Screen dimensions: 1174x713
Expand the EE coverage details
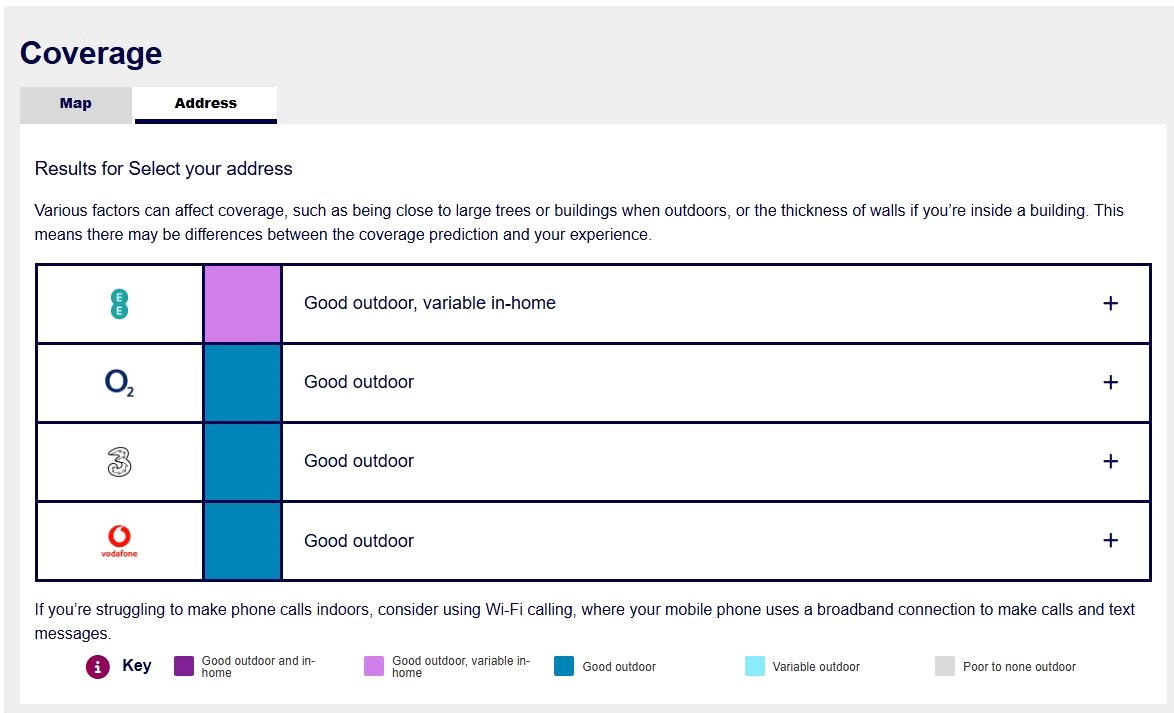point(1109,303)
